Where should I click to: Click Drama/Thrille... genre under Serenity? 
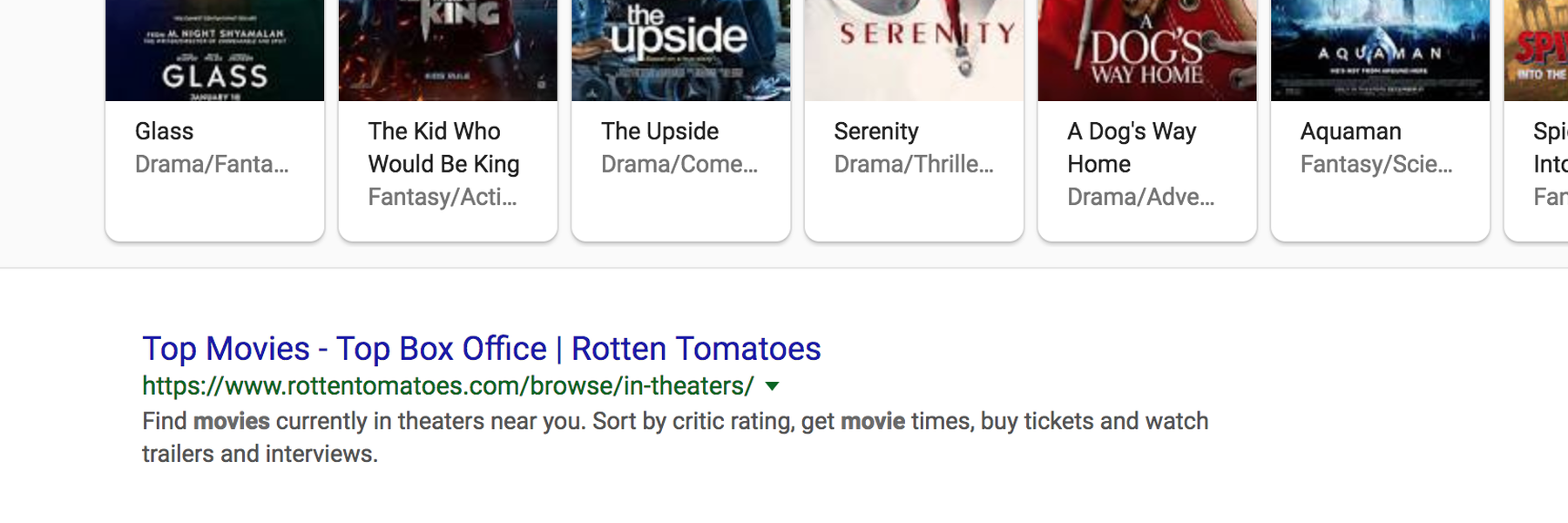coord(914,164)
